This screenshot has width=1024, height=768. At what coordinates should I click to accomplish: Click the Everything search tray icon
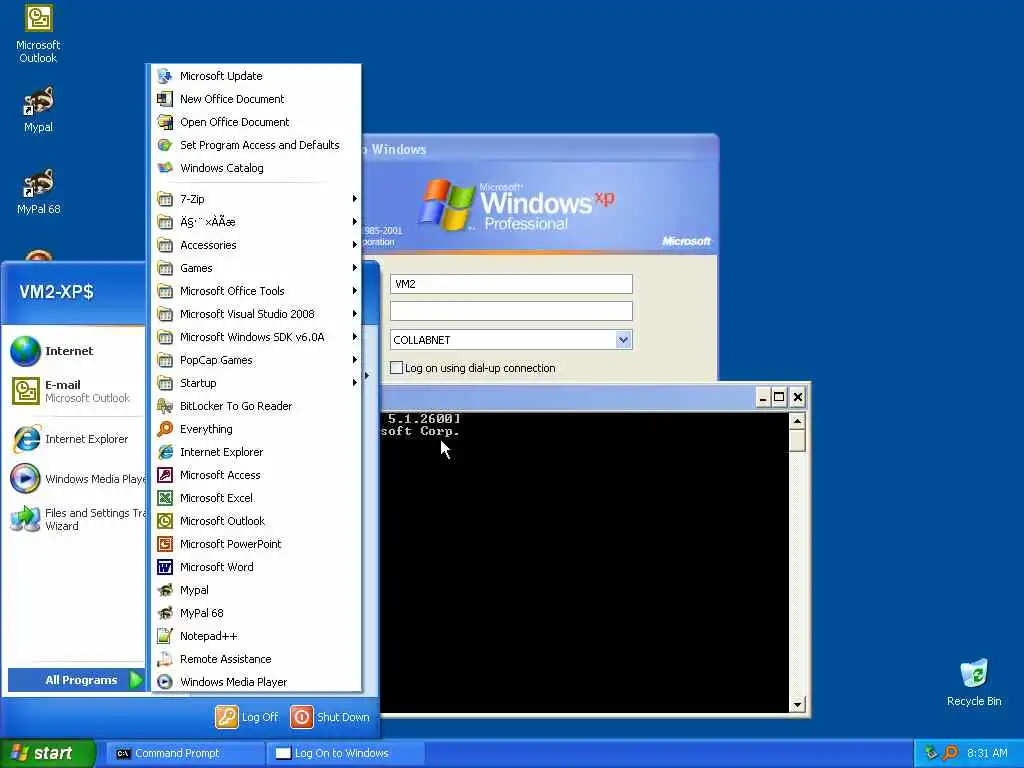point(951,753)
